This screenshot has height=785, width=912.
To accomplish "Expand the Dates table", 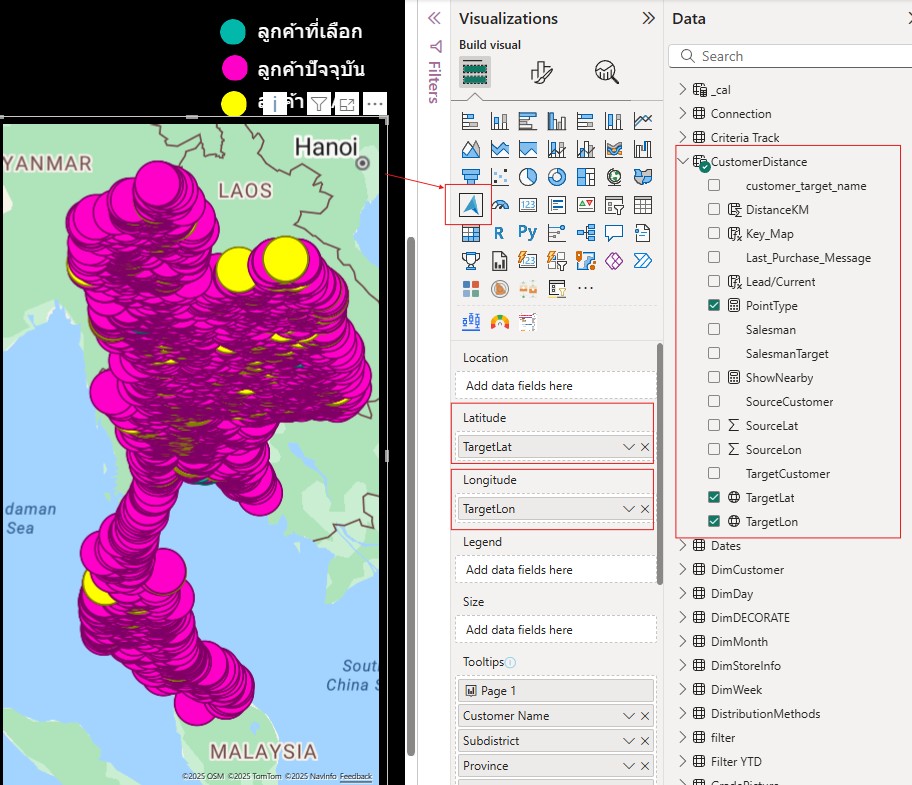I will (x=681, y=545).
